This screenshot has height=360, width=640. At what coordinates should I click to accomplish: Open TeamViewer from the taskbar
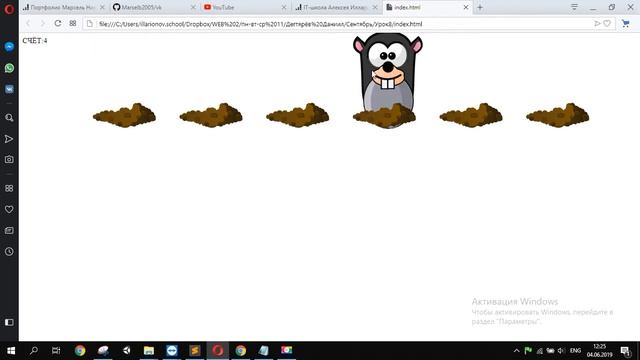coord(172,351)
